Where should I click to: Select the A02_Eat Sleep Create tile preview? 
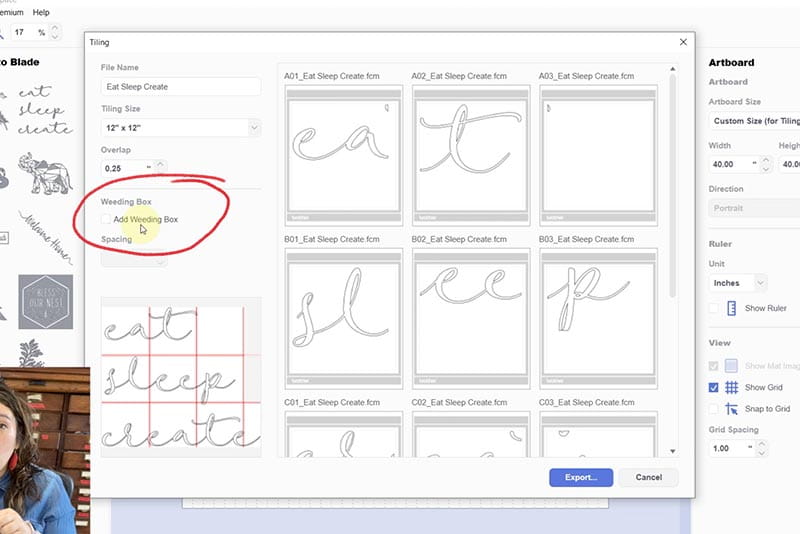pos(470,155)
